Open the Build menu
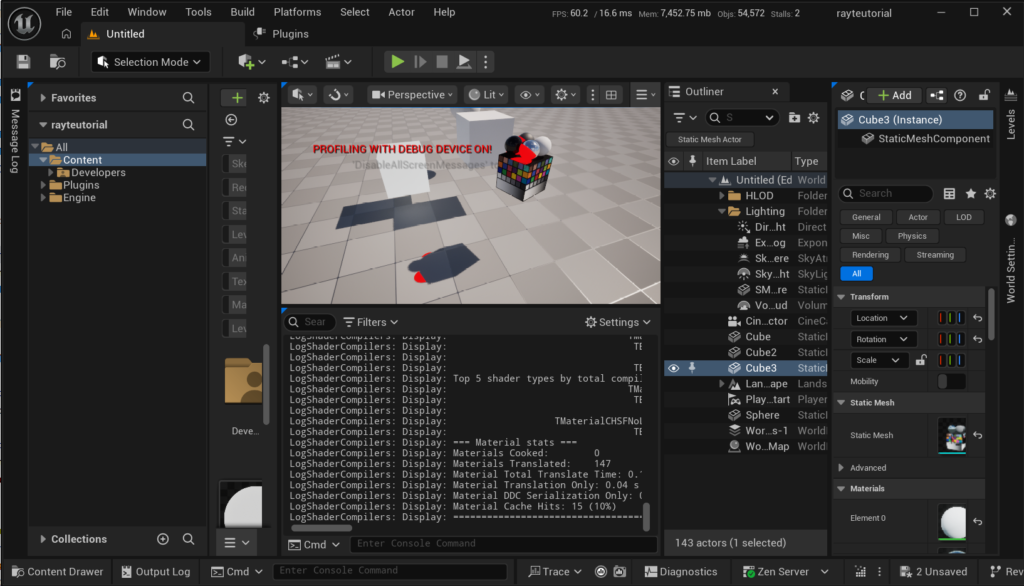Screen dimensions: 1024x586 tap(242, 12)
